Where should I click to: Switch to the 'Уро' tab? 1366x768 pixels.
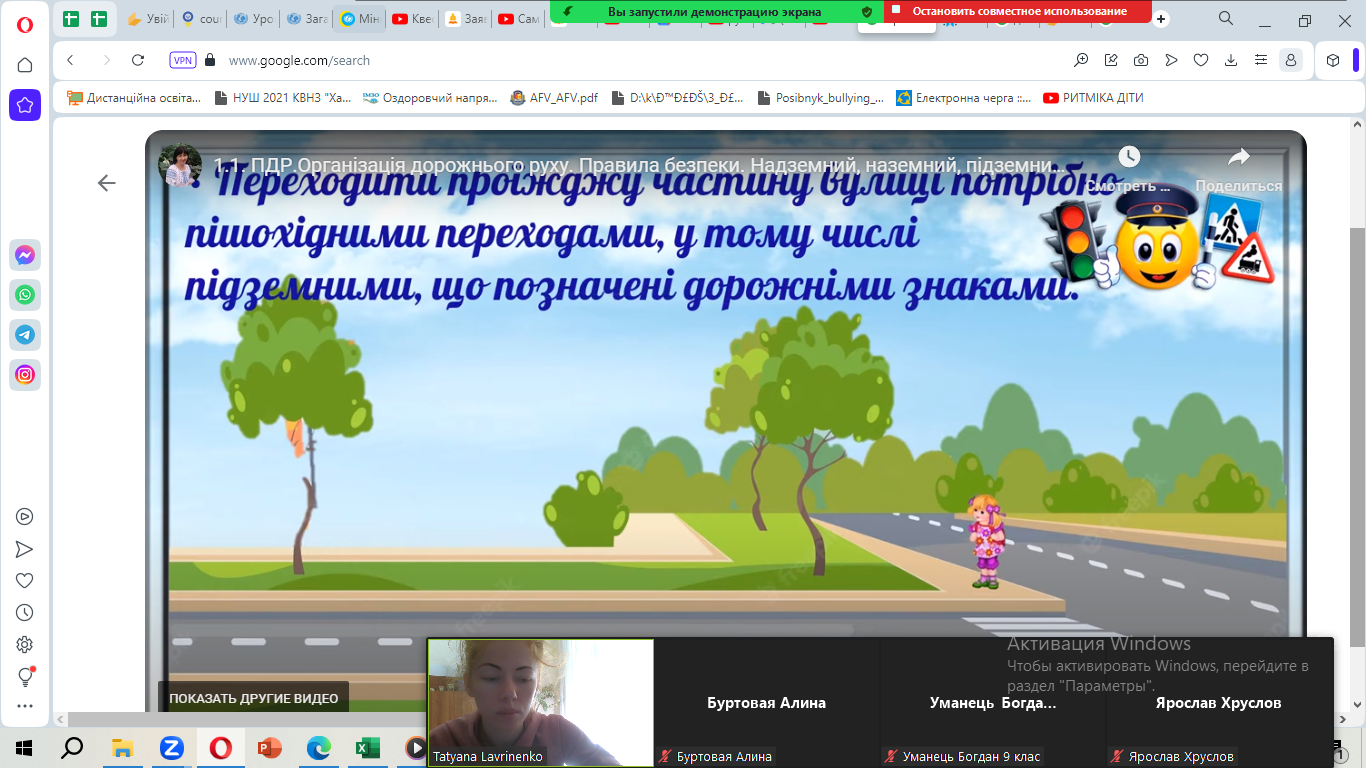coord(253,19)
